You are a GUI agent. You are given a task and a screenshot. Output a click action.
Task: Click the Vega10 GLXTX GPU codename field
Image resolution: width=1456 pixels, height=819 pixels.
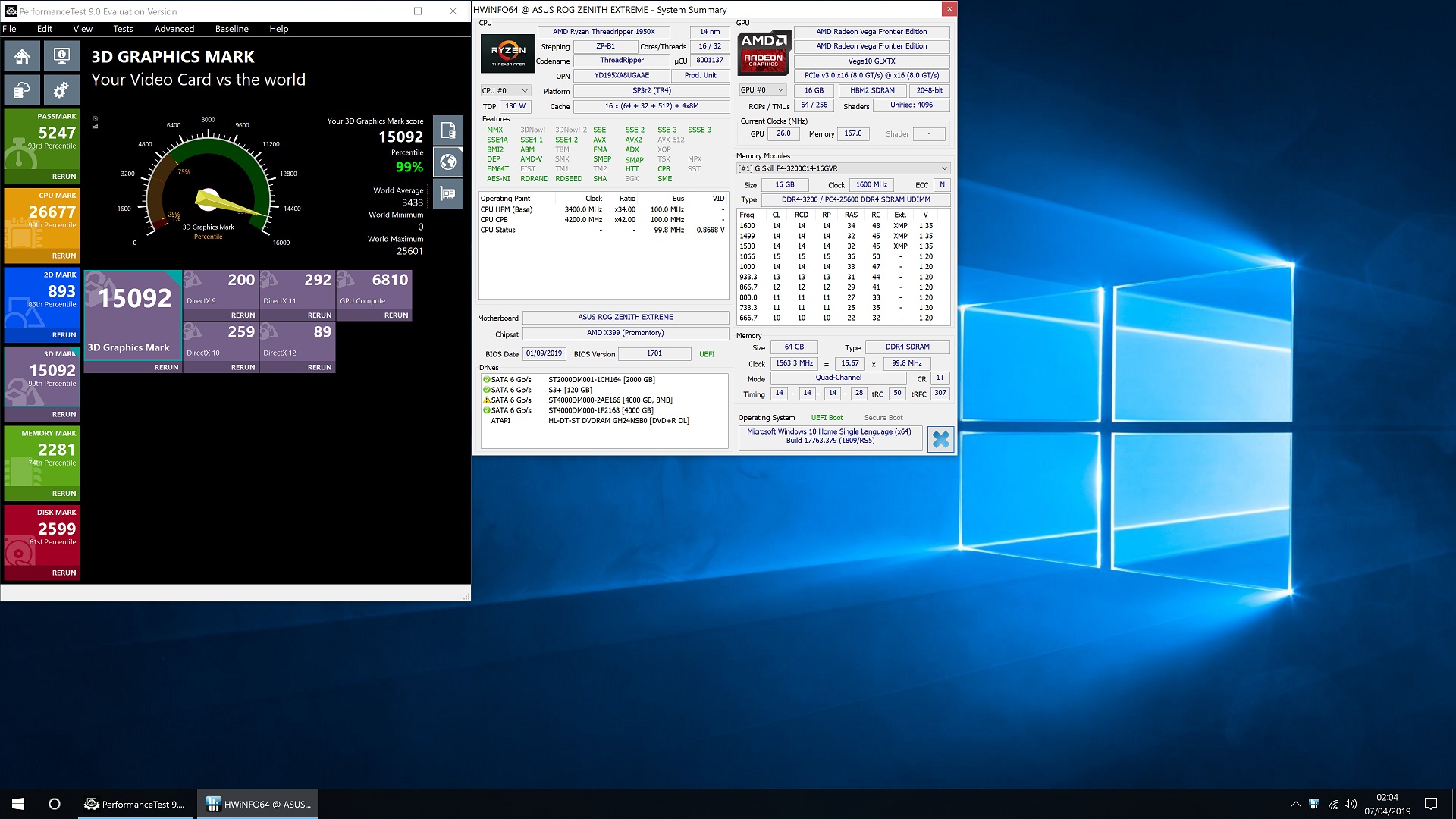tap(871, 61)
